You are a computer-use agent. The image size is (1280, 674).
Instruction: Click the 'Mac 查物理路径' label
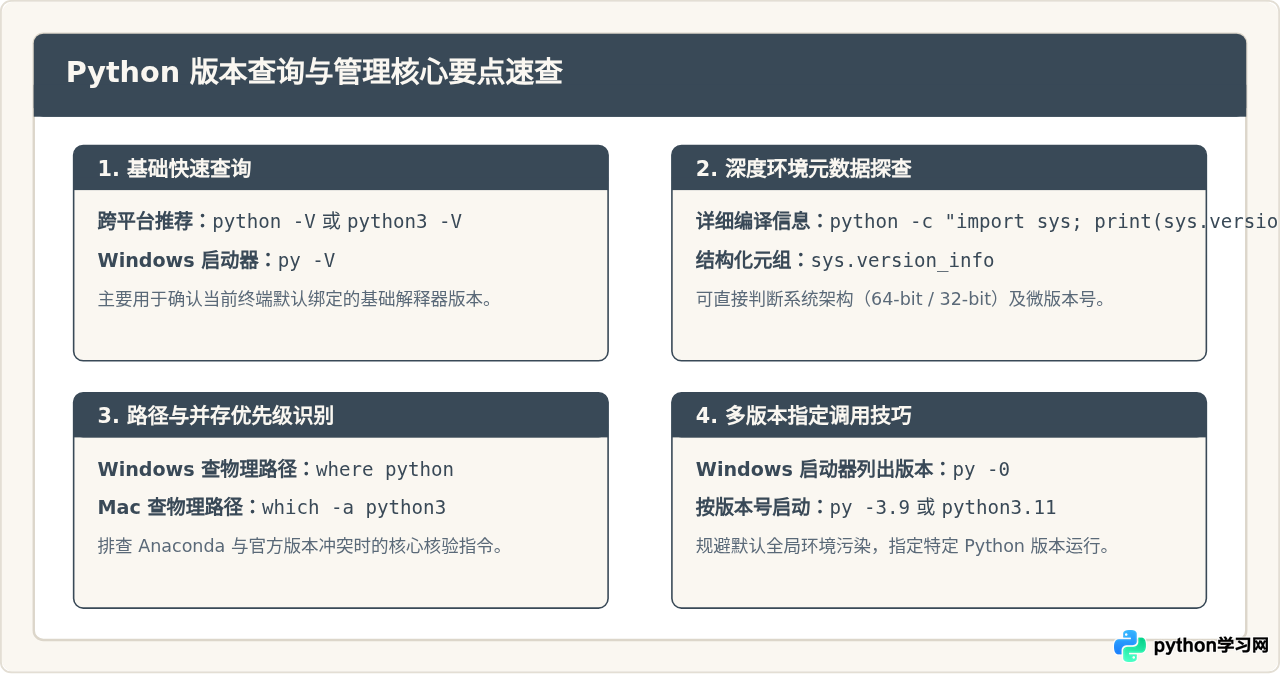click(x=170, y=507)
